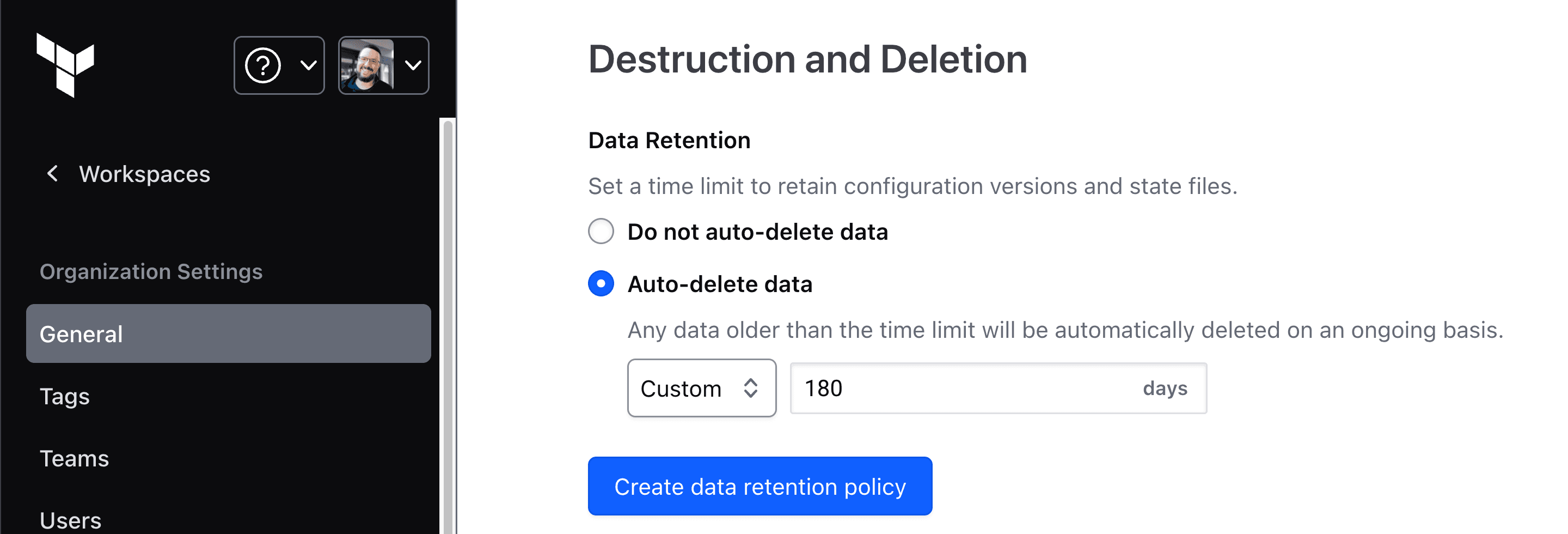Click the up-down arrows on Custom select
Viewport: 1568px width, 534px height.
(x=751, y=388)
